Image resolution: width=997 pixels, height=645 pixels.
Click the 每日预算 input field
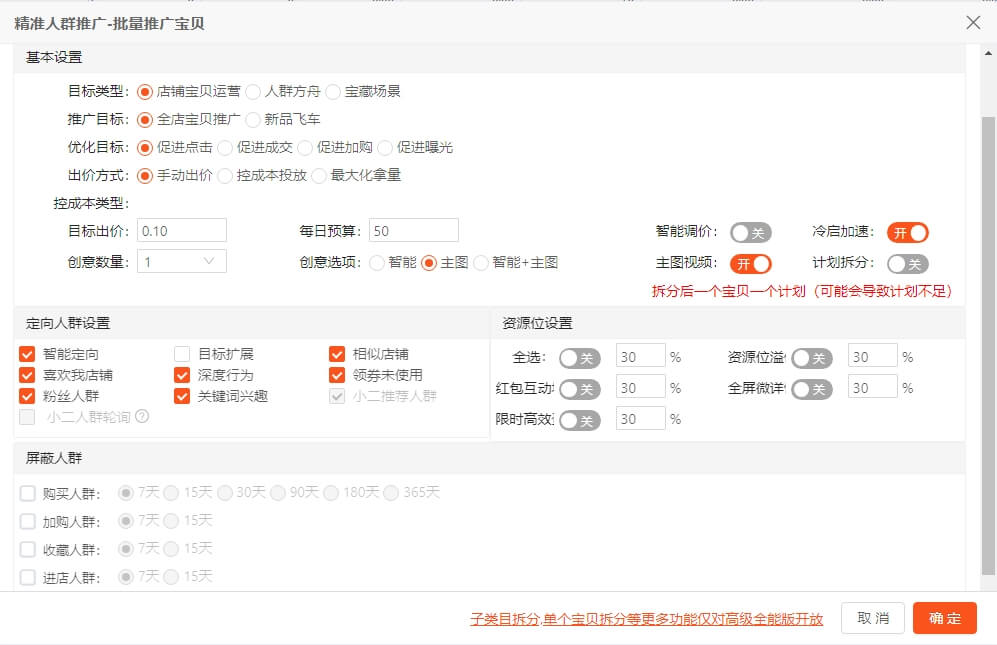click(x=414, y=230)
